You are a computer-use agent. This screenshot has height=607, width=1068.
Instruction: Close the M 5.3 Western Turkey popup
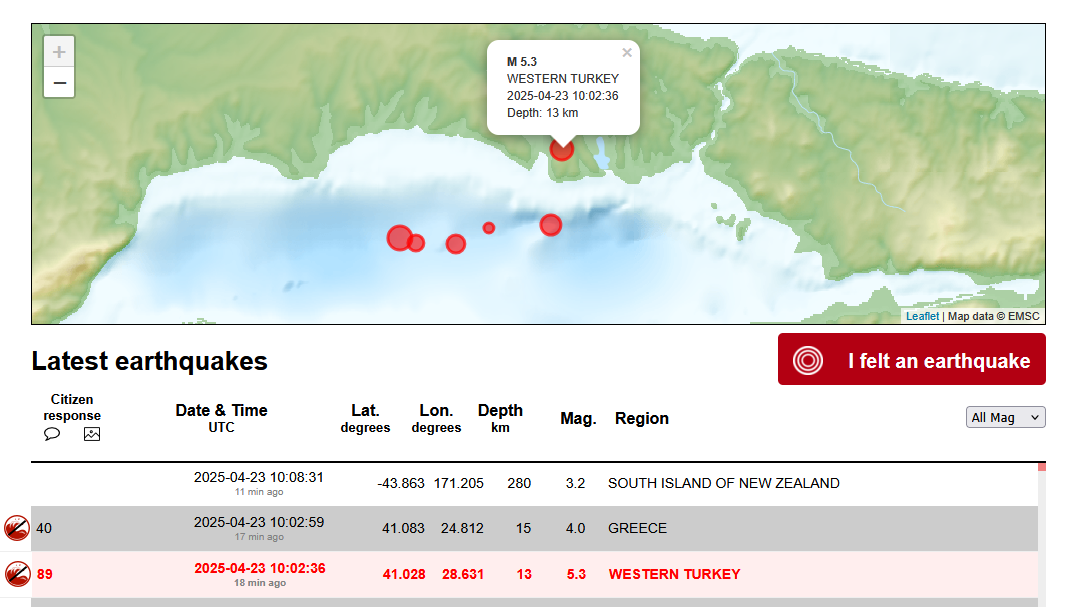click(627, 53)
